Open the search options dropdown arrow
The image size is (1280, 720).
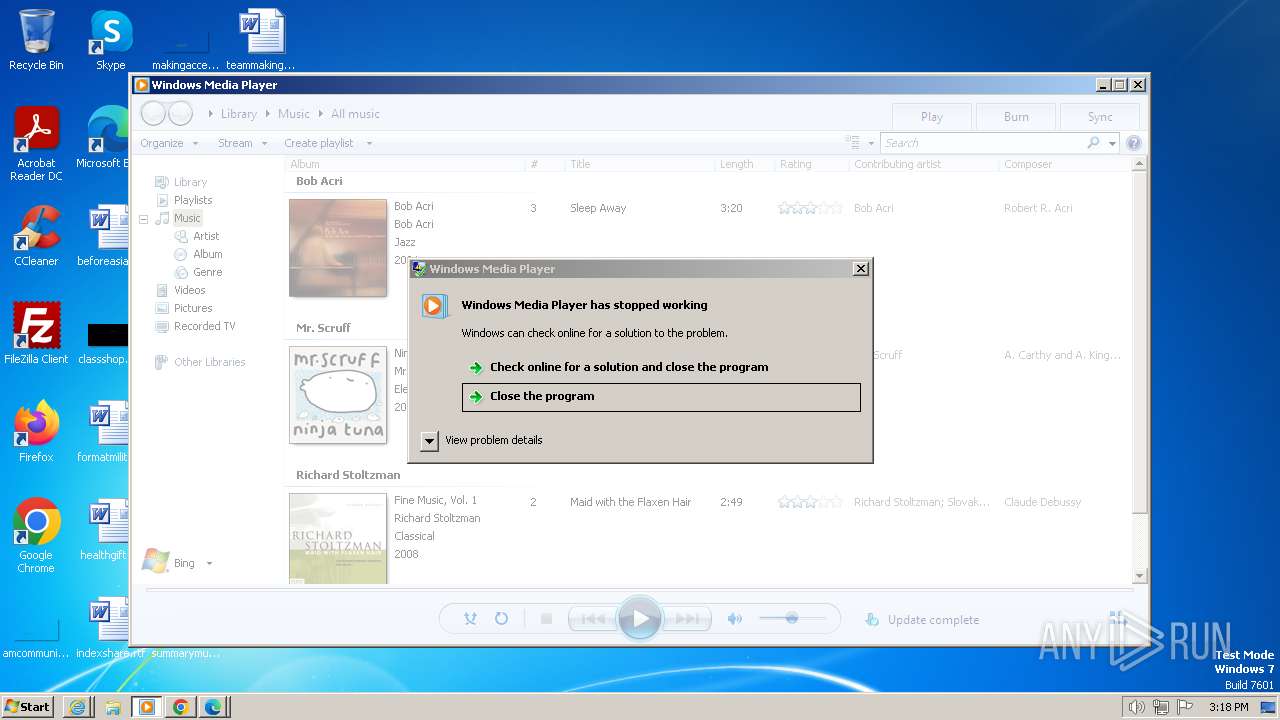pyautogui.click(x=1112, y=143)
